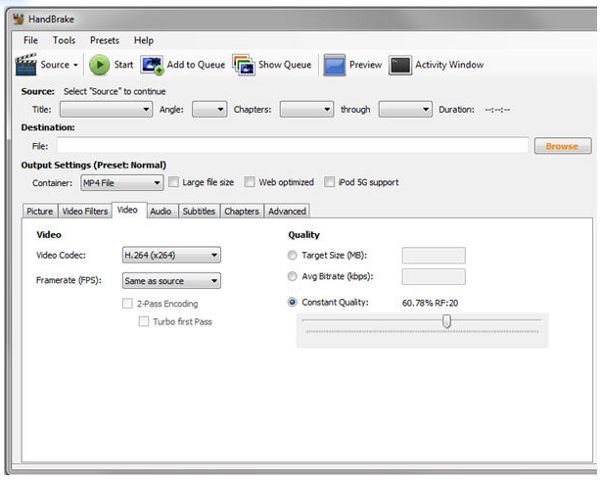This screenshot has height=482, width=600.
Task: Click the Constant Quality slider handle
Action: [447, 321]
